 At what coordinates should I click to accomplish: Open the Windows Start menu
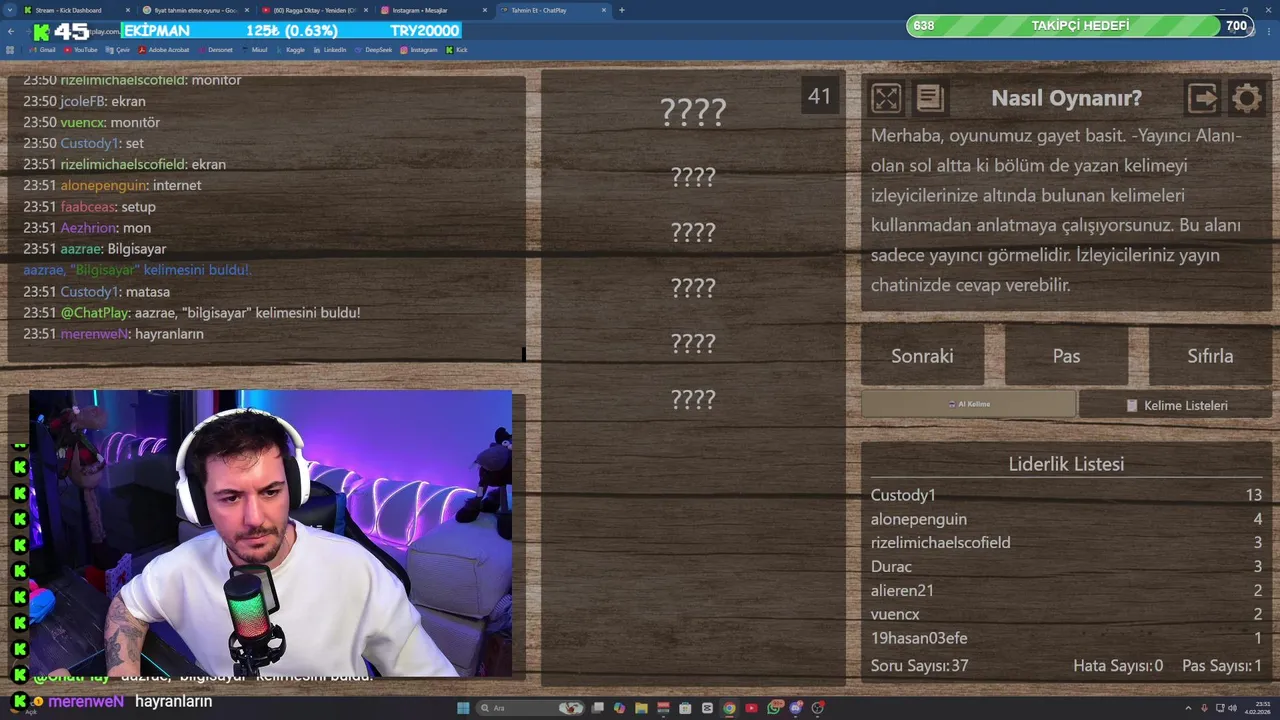click(x=463, y=708)
